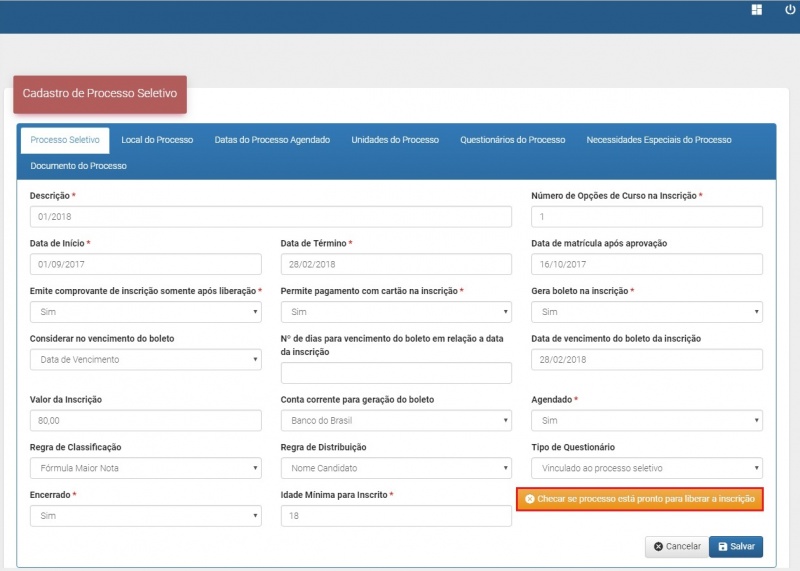Open the Regra de Classificação dropdown
Screen dimensions: 800x571
(x=145, y=467)
